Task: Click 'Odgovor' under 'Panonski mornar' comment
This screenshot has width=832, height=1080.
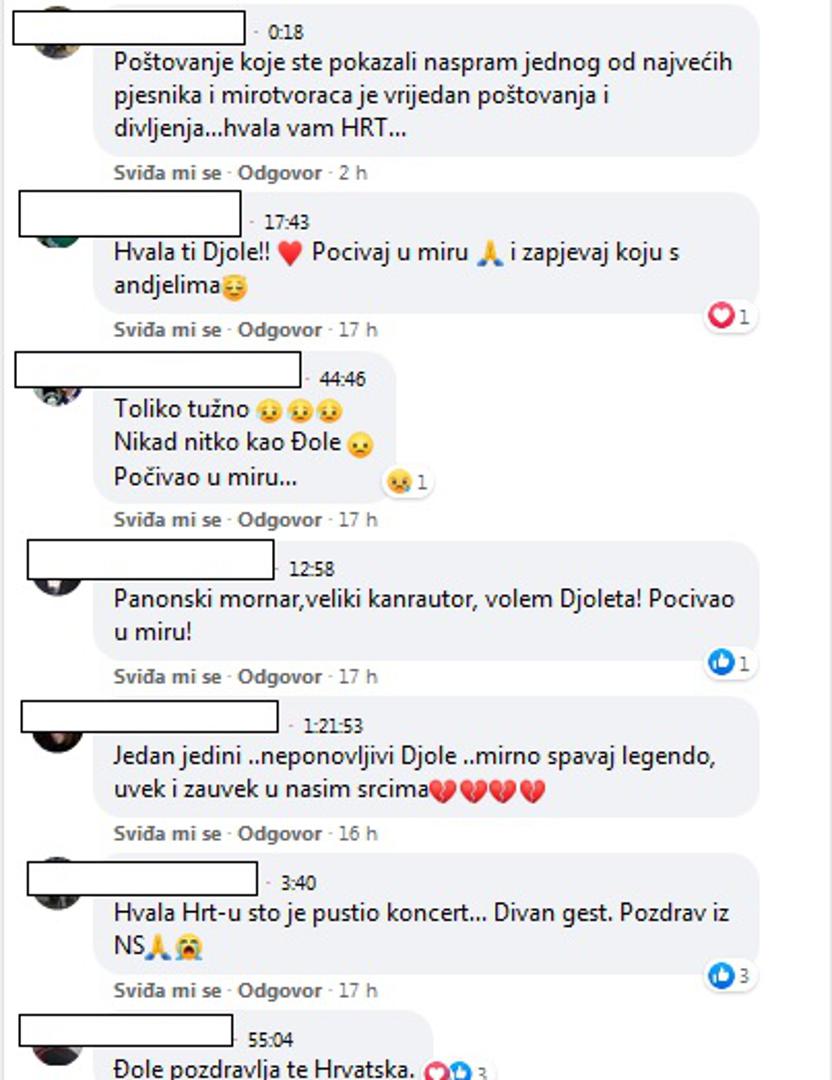Action: [x=280, y=676]
